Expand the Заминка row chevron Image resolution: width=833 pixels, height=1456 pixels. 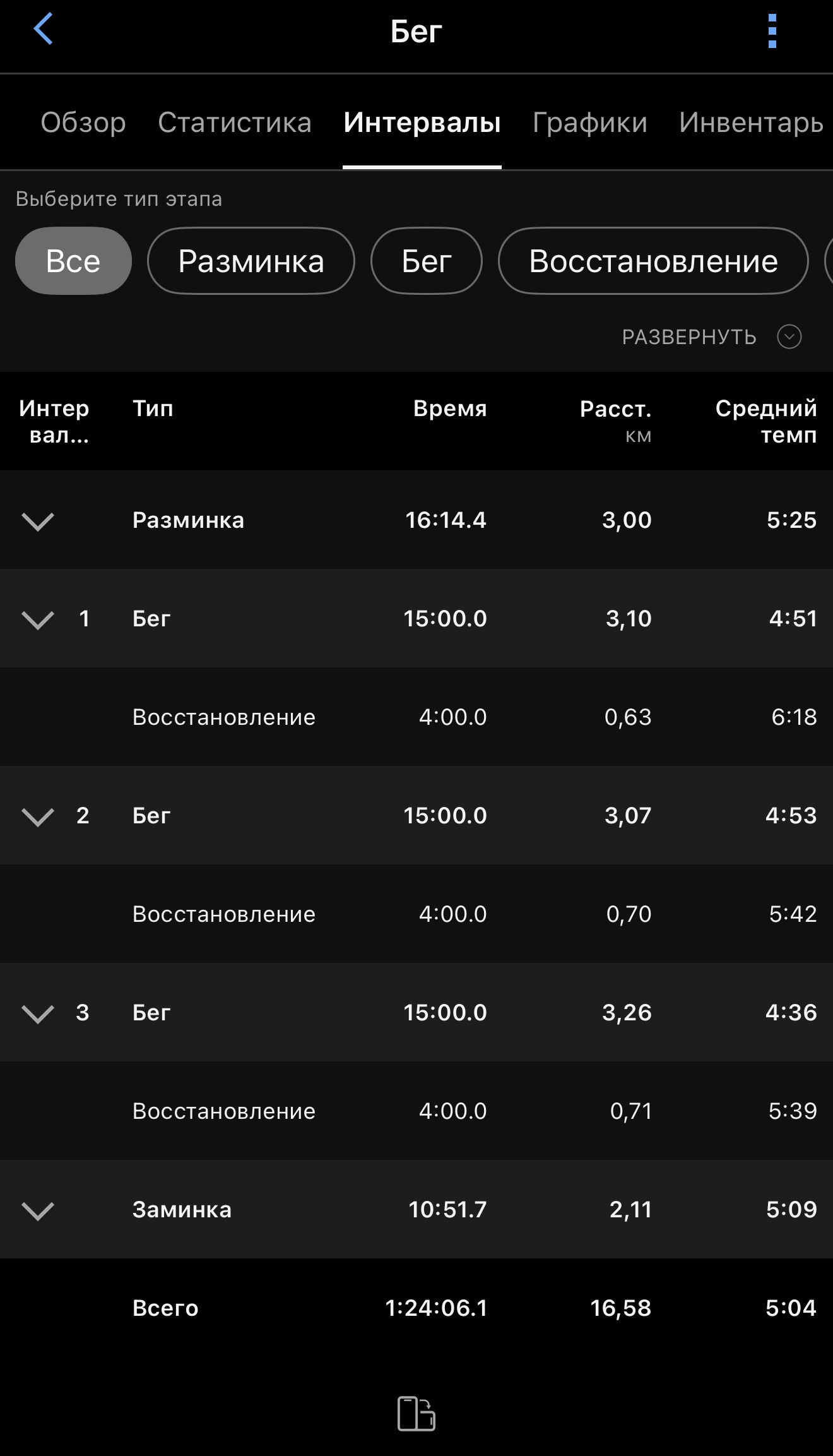(38, 1210)
